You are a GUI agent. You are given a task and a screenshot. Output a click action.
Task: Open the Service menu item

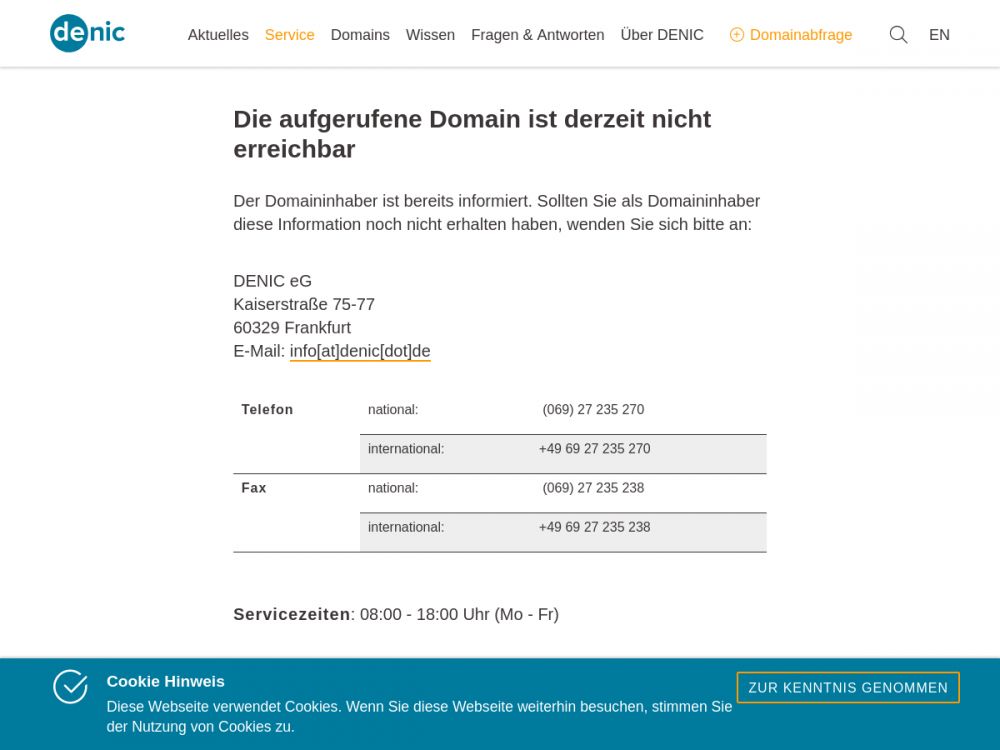[289, 35]
